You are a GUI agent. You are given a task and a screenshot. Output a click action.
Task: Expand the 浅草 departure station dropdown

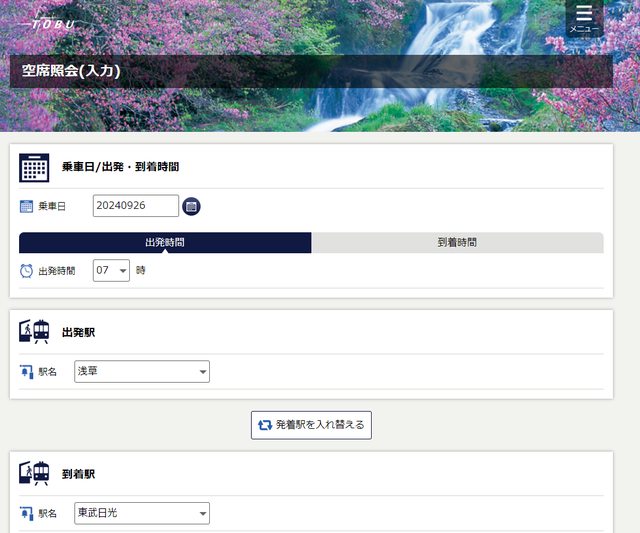(x=142, y=372)
